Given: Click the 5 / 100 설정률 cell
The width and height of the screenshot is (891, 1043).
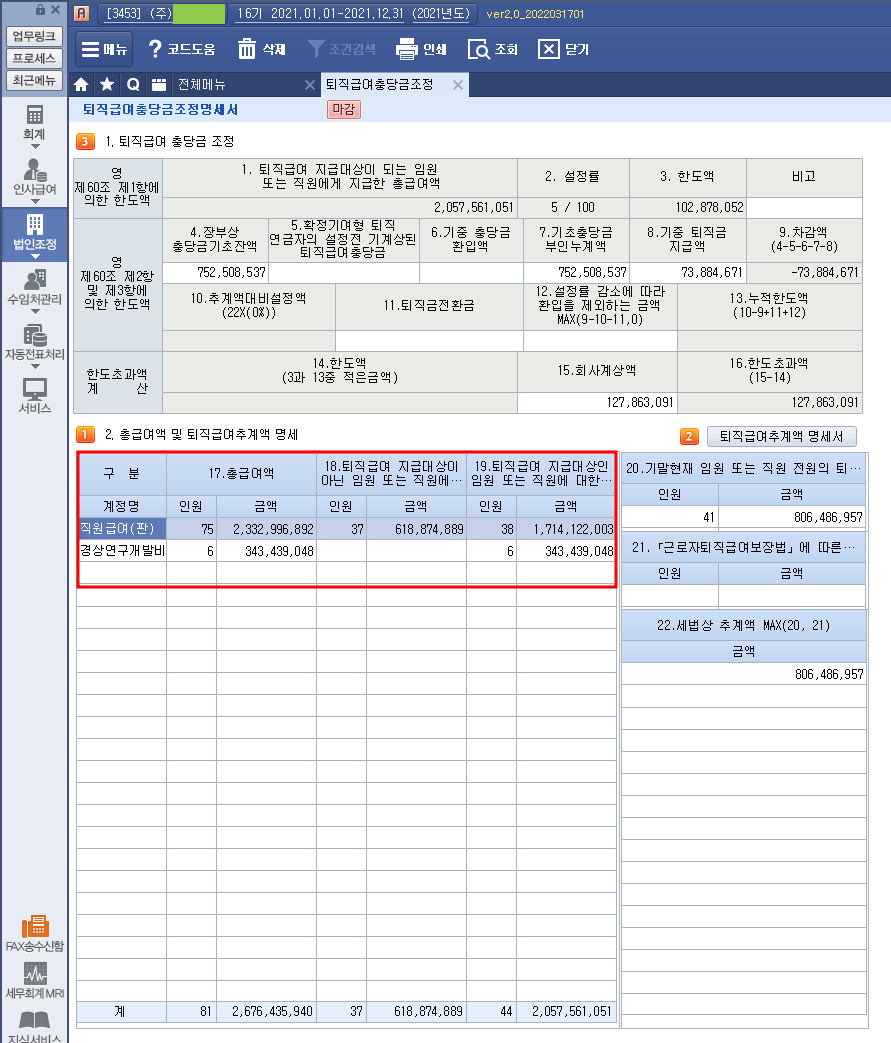Looking at the screenshot, I should (573, 208).
